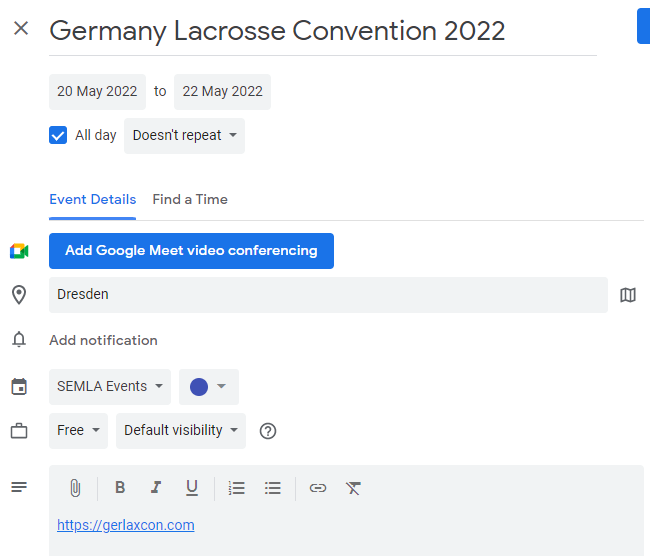The height and width of the screenshot is (556, 650).
Task: Click the briefcase availability icon
Action: pos(19,431)
